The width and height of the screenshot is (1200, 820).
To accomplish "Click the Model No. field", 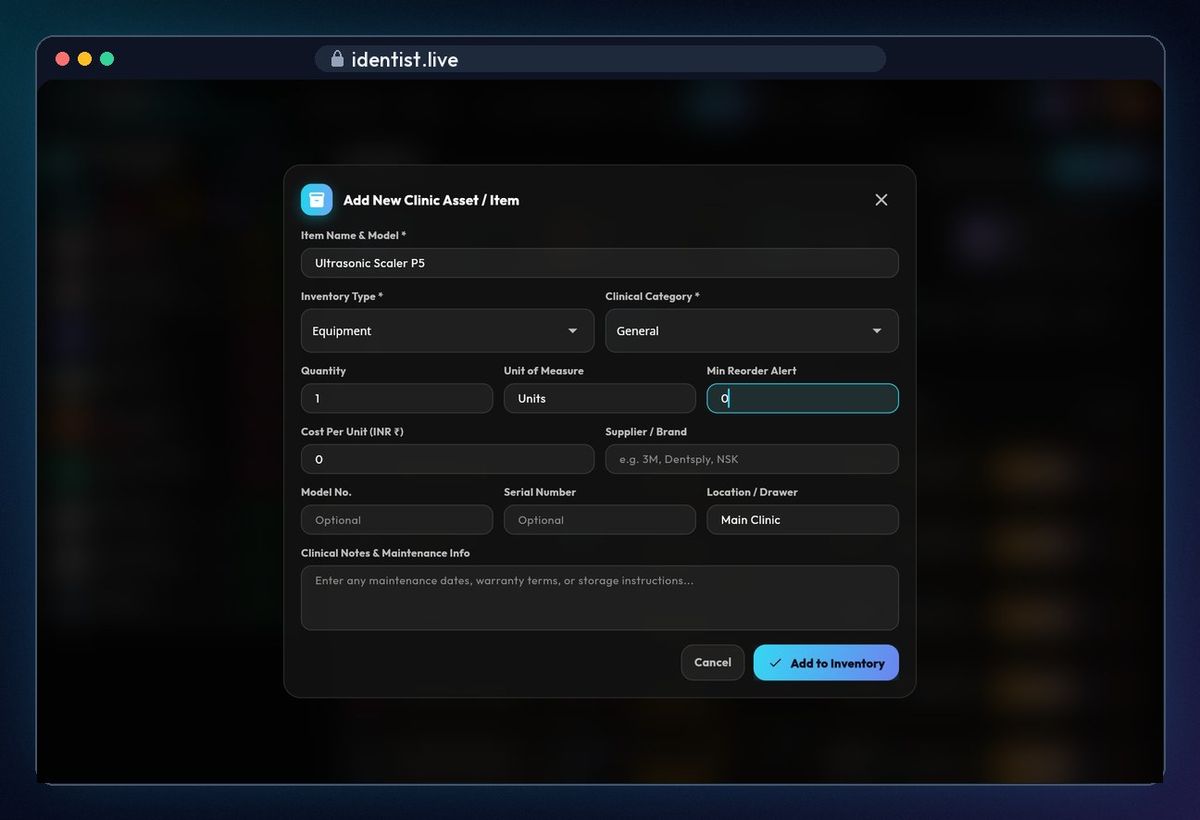I will (x=397, y=520).
